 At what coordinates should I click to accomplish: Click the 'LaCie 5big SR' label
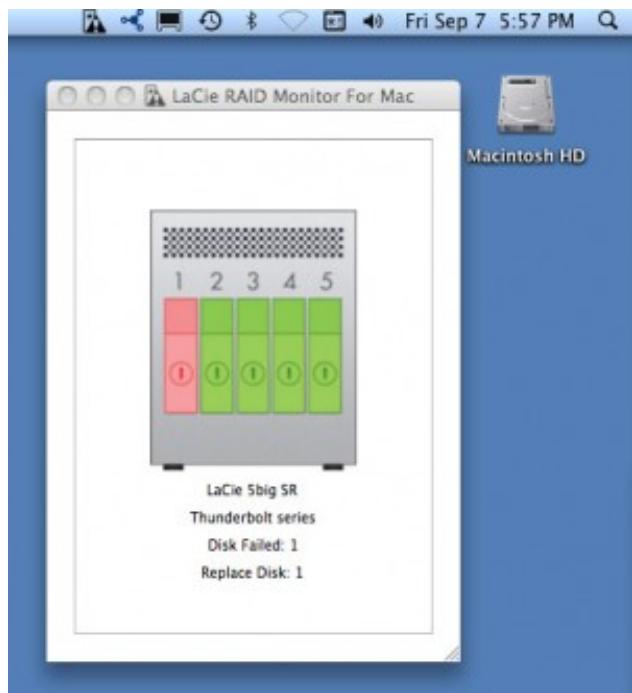point(252,490)
